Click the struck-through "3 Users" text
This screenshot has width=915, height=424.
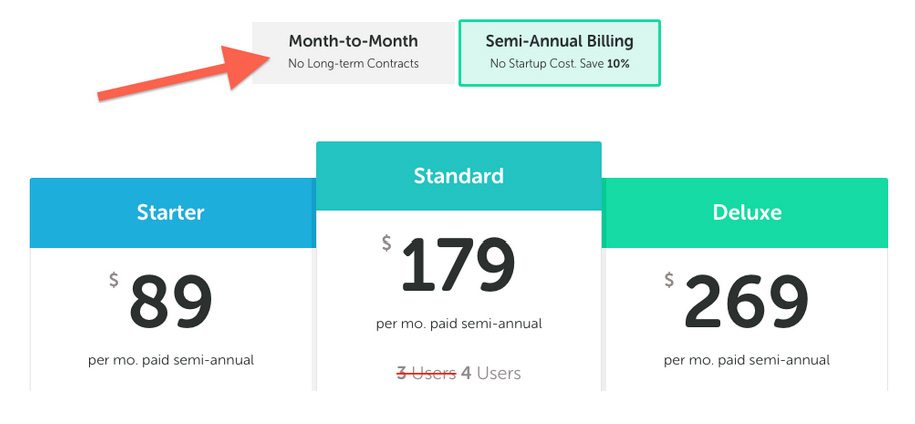(426, 373)
